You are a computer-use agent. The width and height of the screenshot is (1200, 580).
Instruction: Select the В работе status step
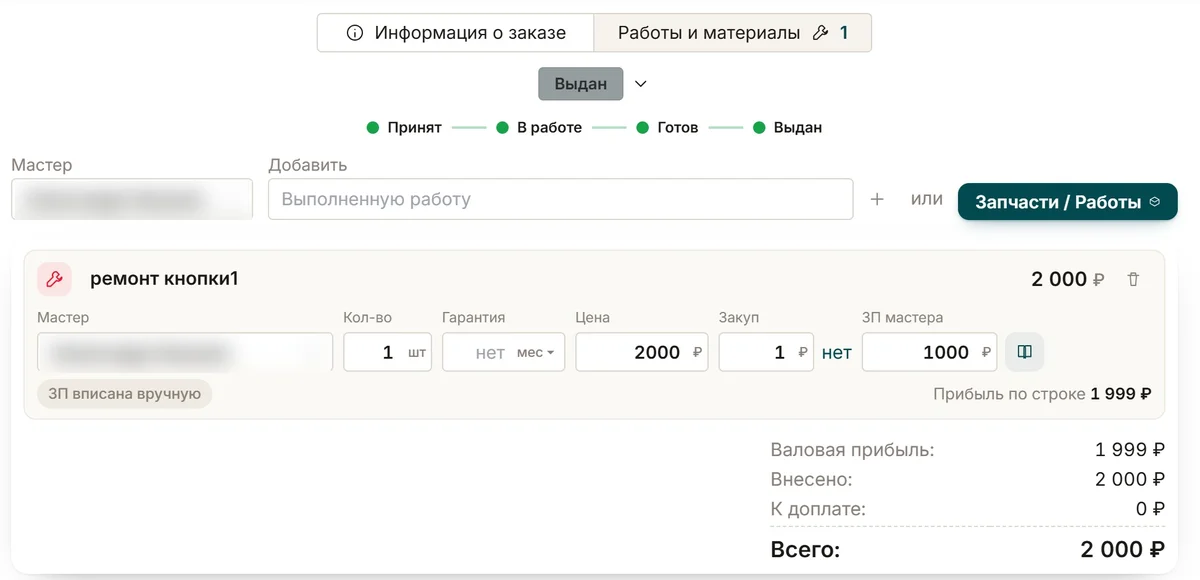[x=539, y=128]
